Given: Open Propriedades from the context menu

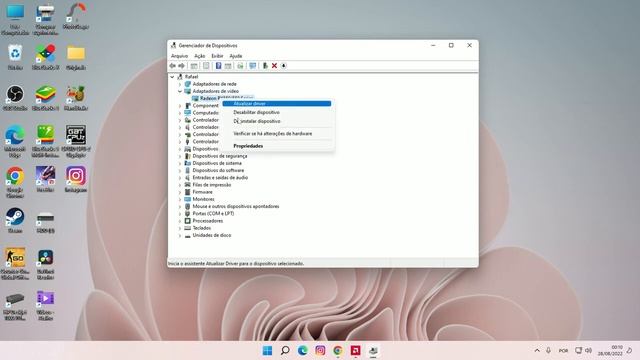Looking at the screenshot, I should coord(277,146).
